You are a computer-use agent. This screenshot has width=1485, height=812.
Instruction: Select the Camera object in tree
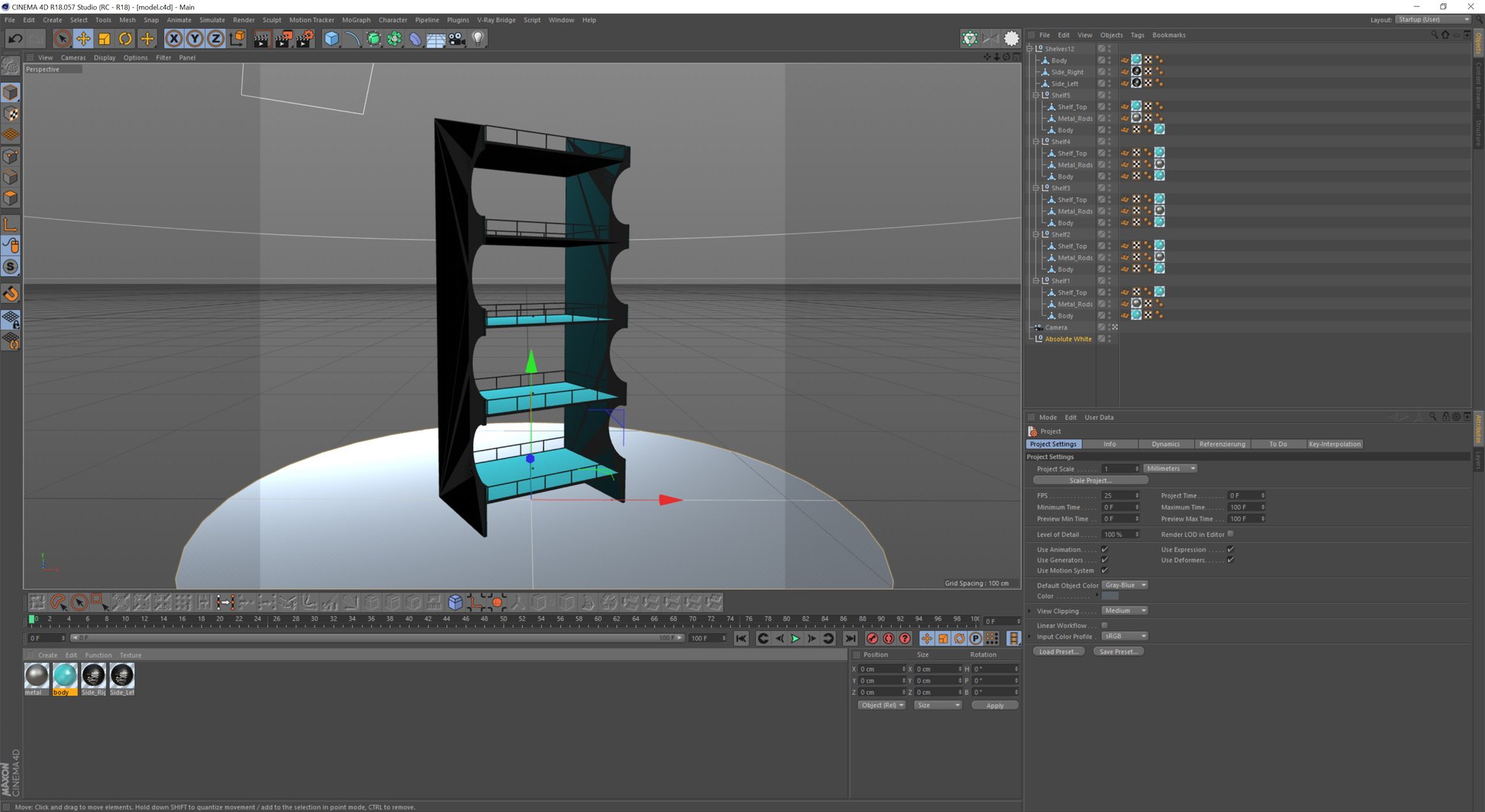(1056, 327)
